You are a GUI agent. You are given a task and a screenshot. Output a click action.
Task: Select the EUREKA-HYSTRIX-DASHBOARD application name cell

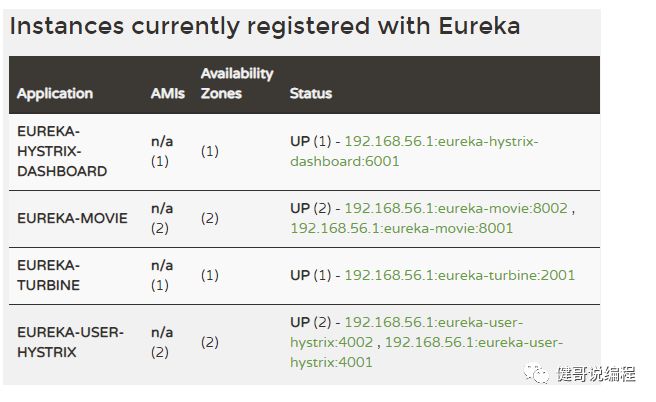(x=62, y=151)
